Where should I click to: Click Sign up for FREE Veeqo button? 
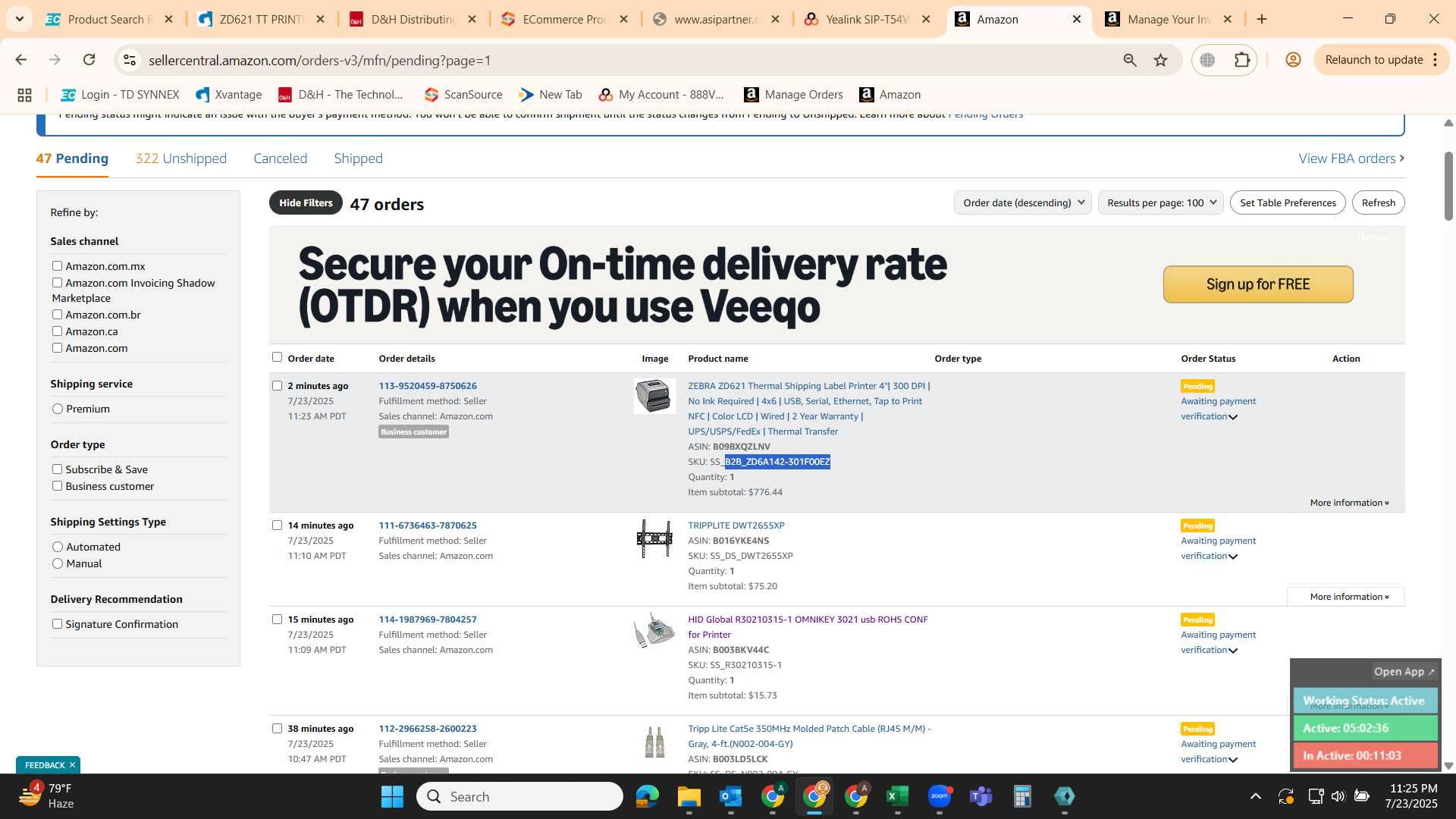pyautogui.click(x=1258, y=284)
